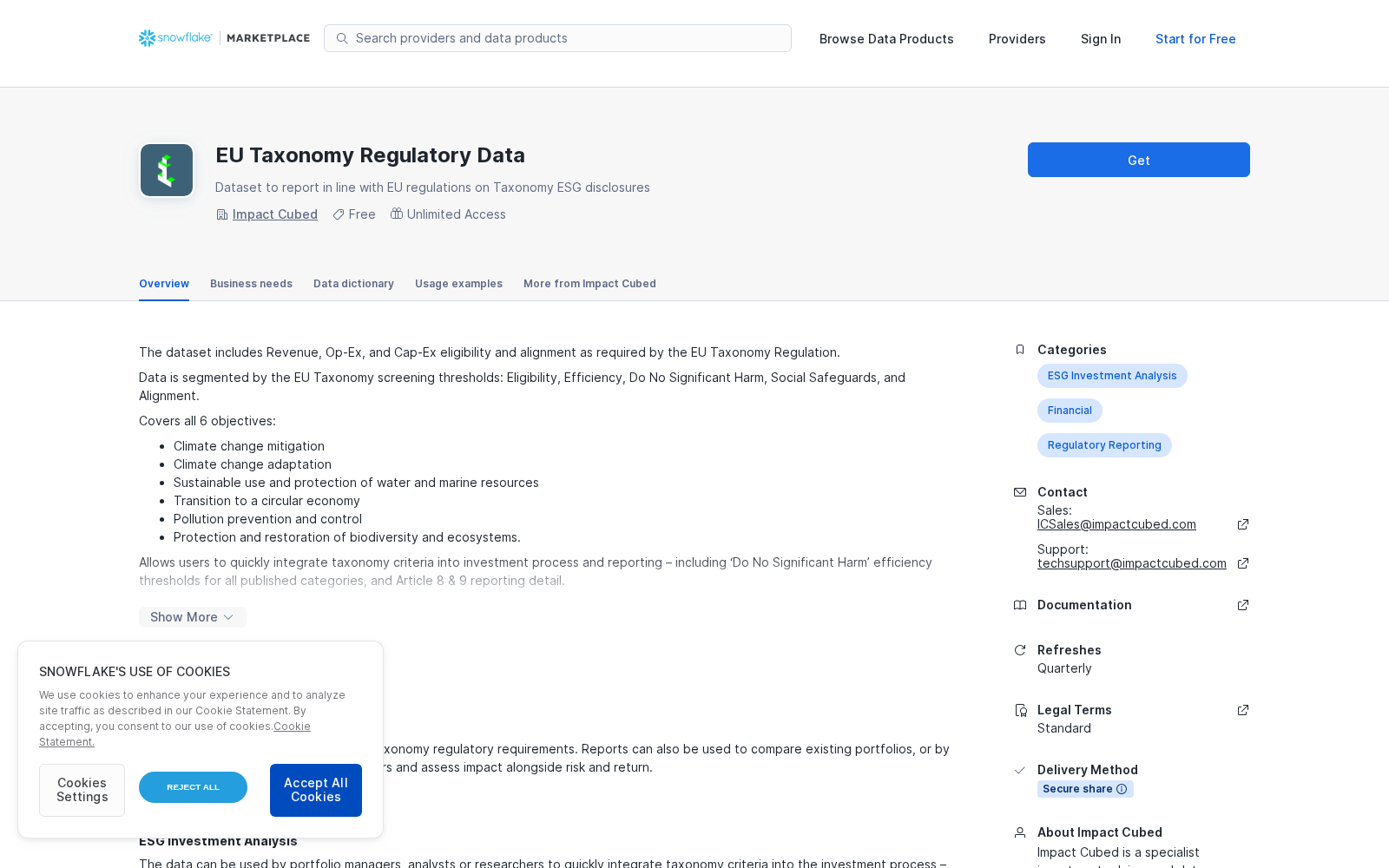Click the blue Get button

point(1139,160)
